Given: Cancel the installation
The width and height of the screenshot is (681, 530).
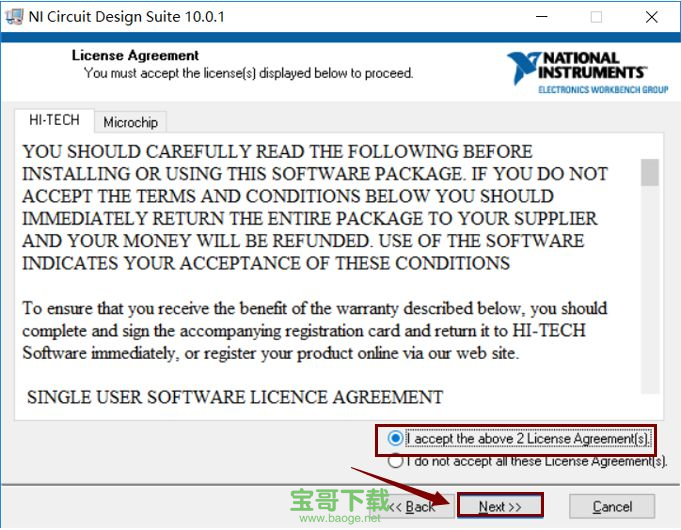Looking at the screenshot, I should [x=612, y=506].
